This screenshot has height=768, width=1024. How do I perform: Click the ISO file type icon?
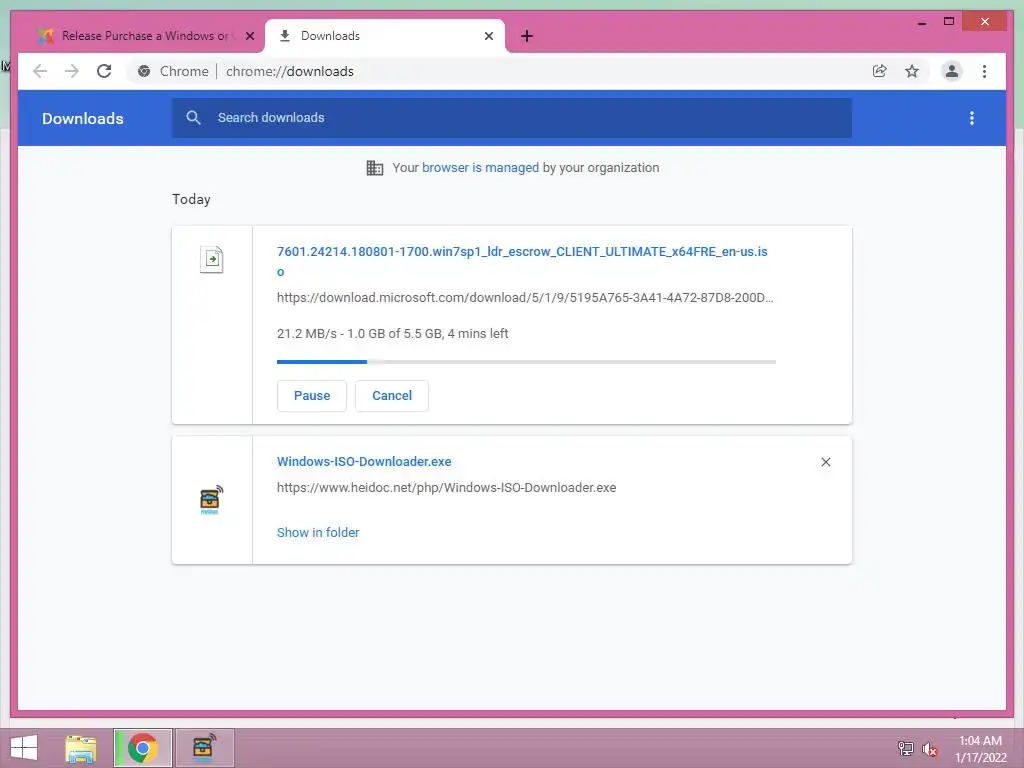pyautogui.click(x=212, y=259)
